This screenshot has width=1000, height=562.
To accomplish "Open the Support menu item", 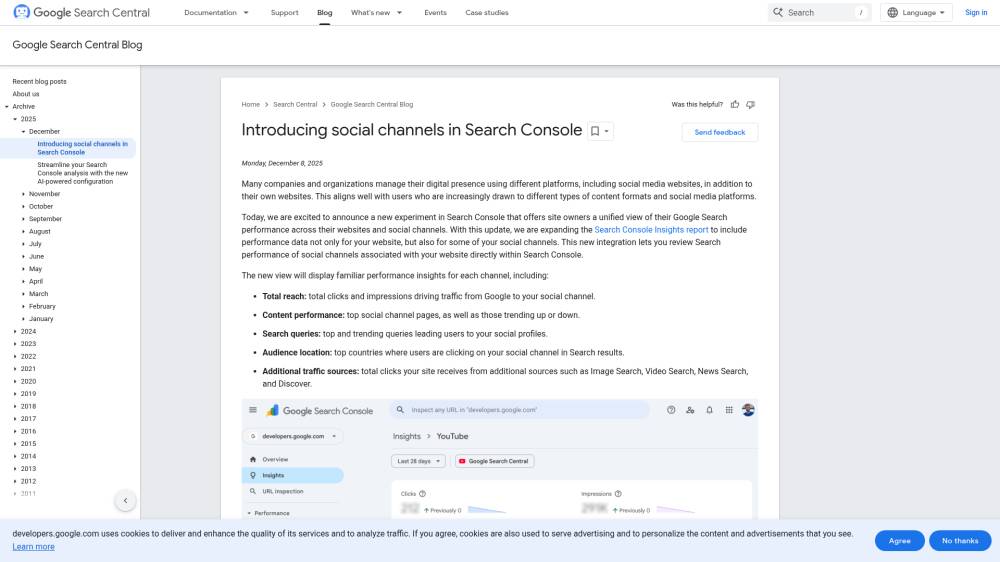I will pos(284,13).
